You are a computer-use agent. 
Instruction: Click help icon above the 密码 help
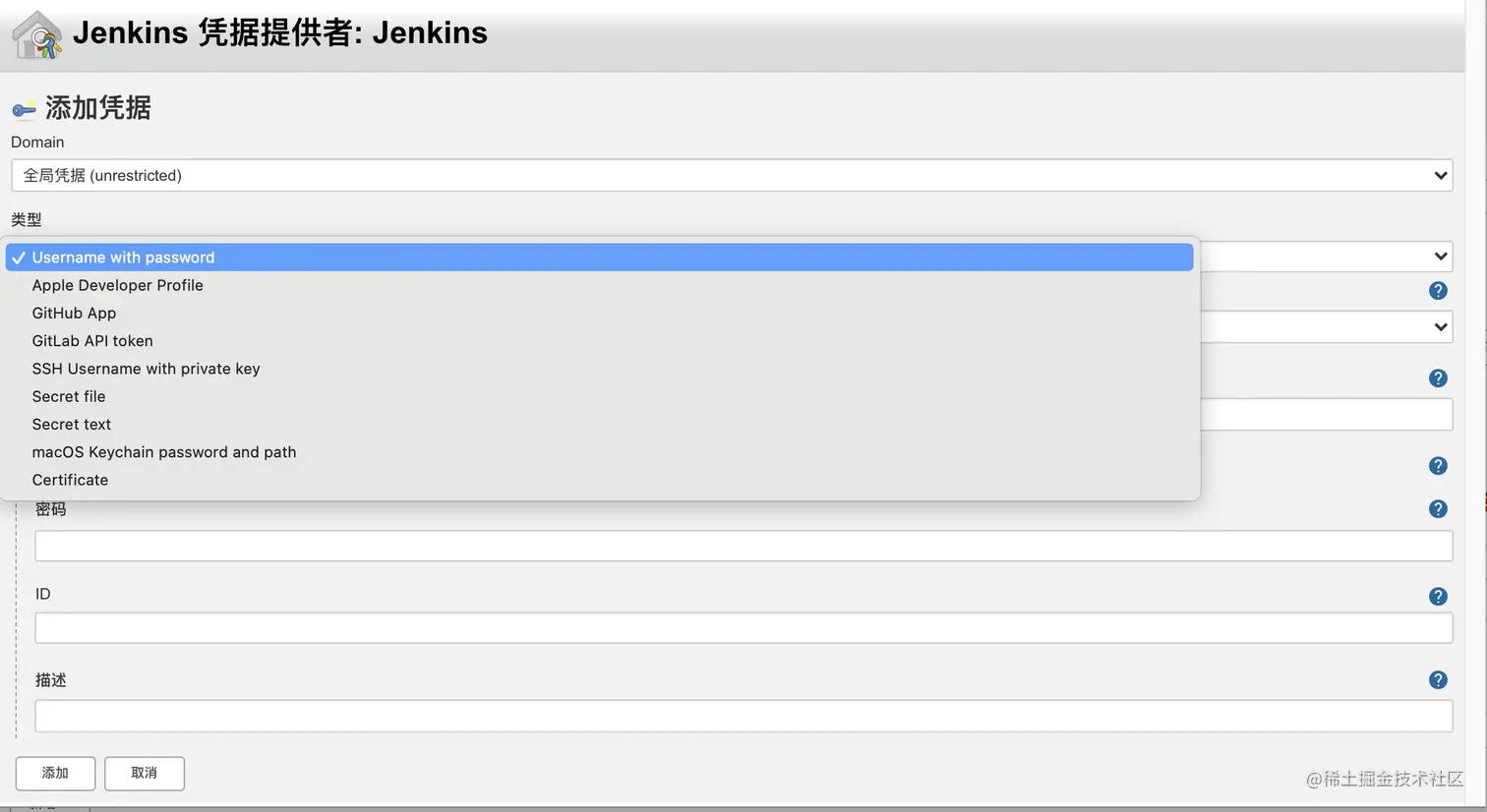tap(1438, 466)
